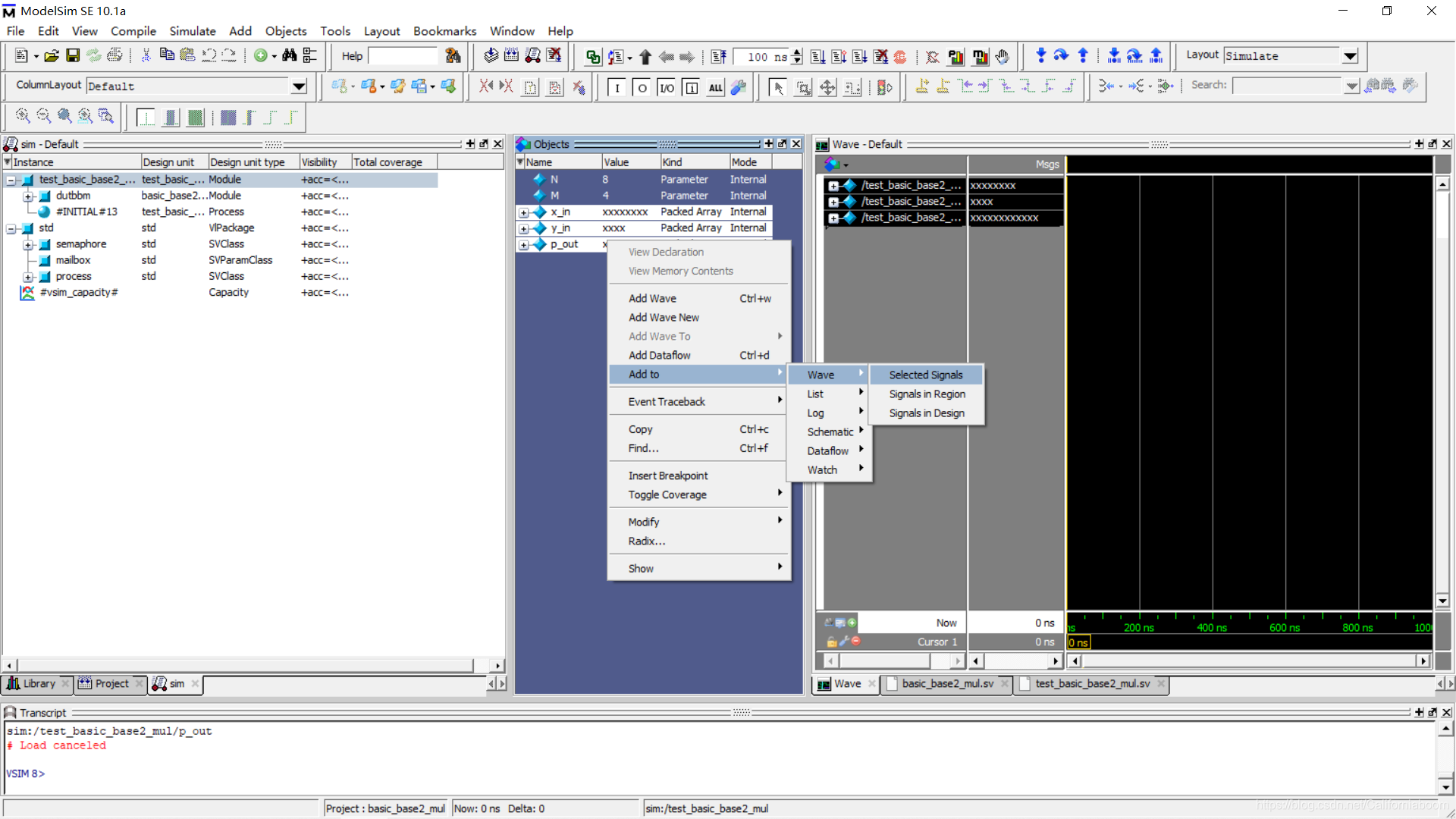1456x819 pixels.
Task: Click the Restart simulation icon
Action: (719, 56)
